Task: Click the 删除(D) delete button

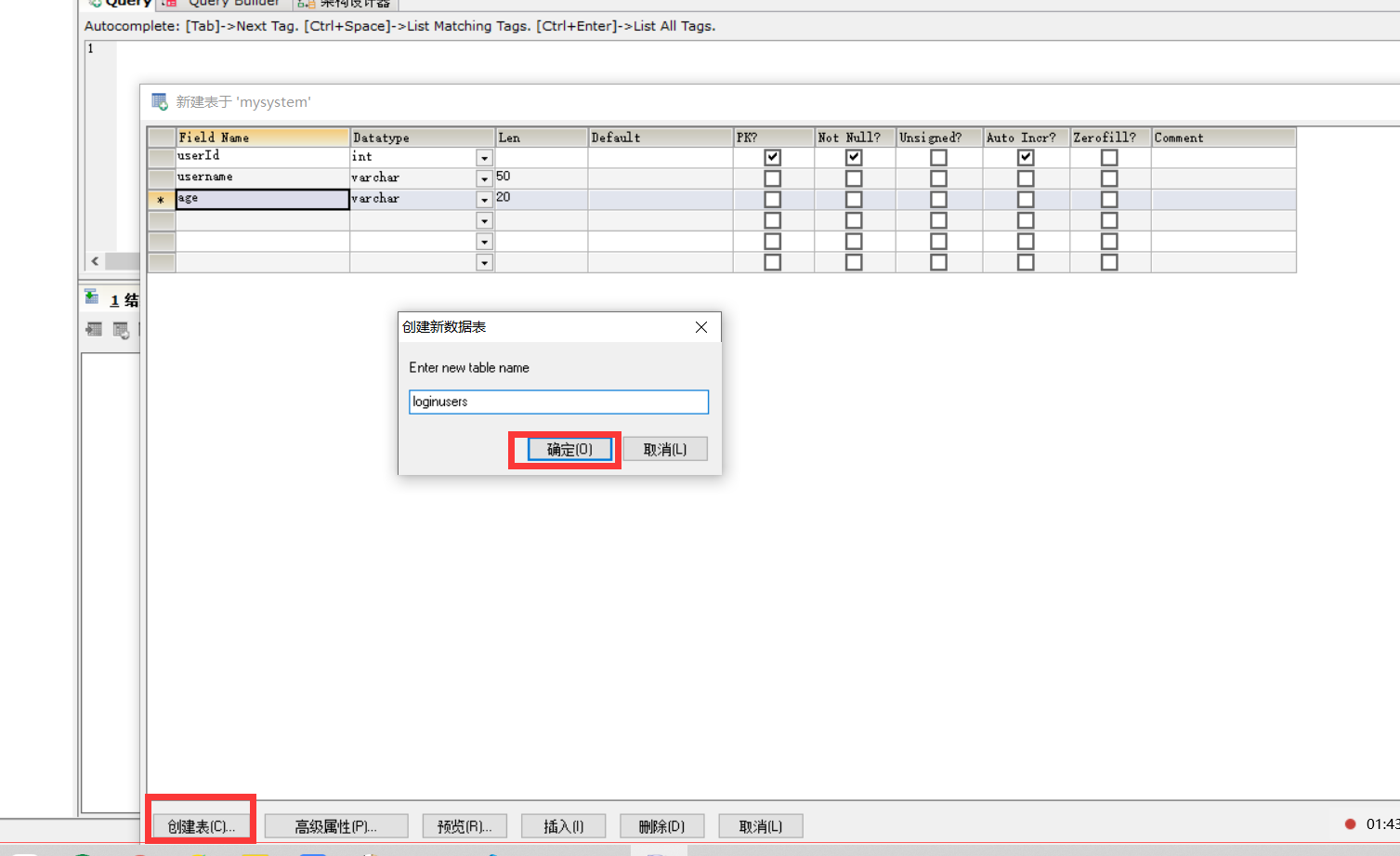Action: [x=661, y=826]
